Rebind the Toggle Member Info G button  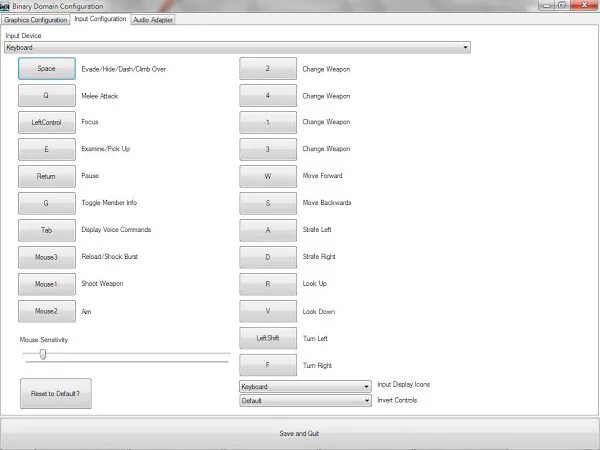pyautogui.click(x=47, y=203)
